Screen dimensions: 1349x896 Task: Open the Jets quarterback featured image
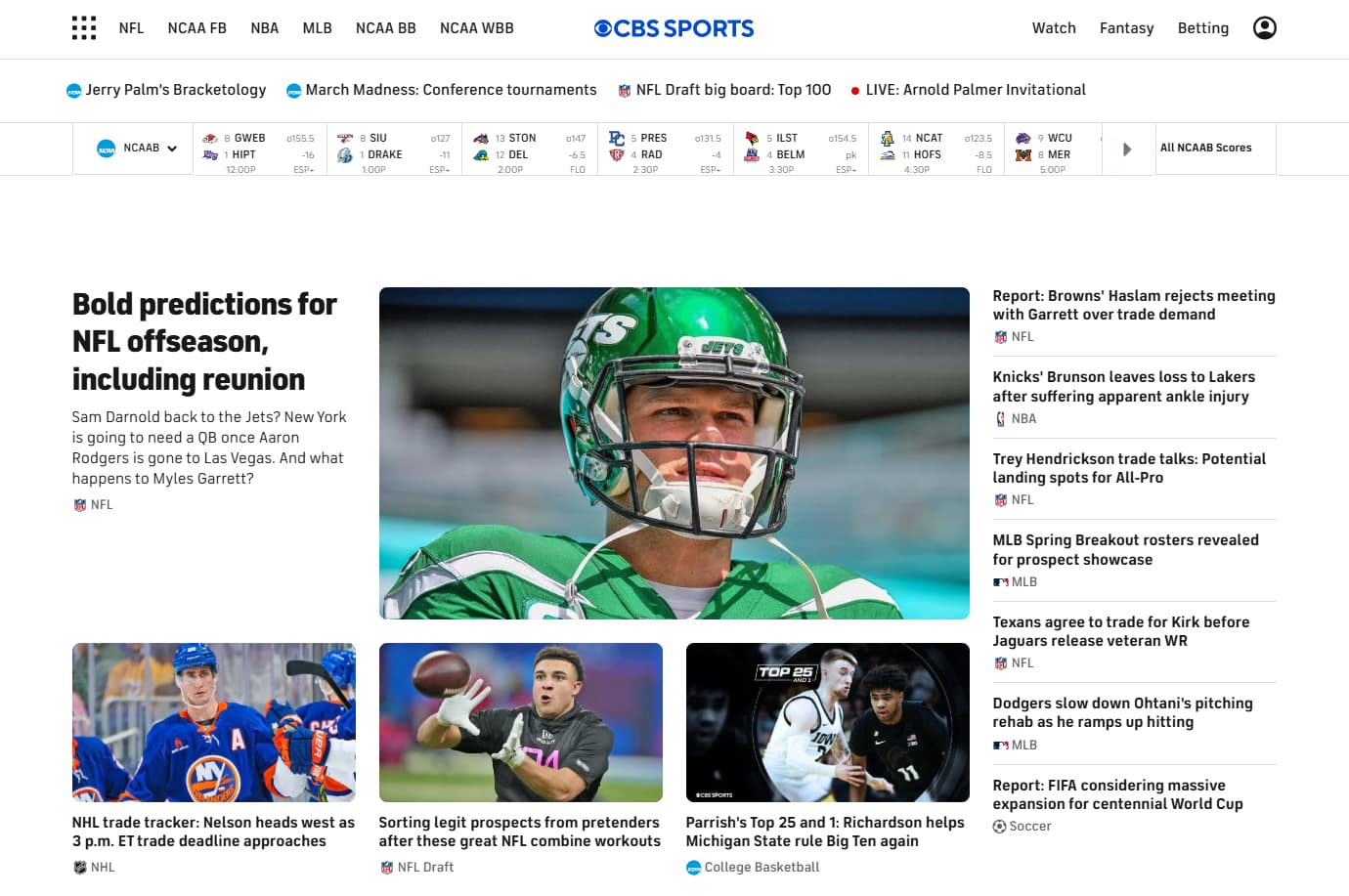pos(674,453)
